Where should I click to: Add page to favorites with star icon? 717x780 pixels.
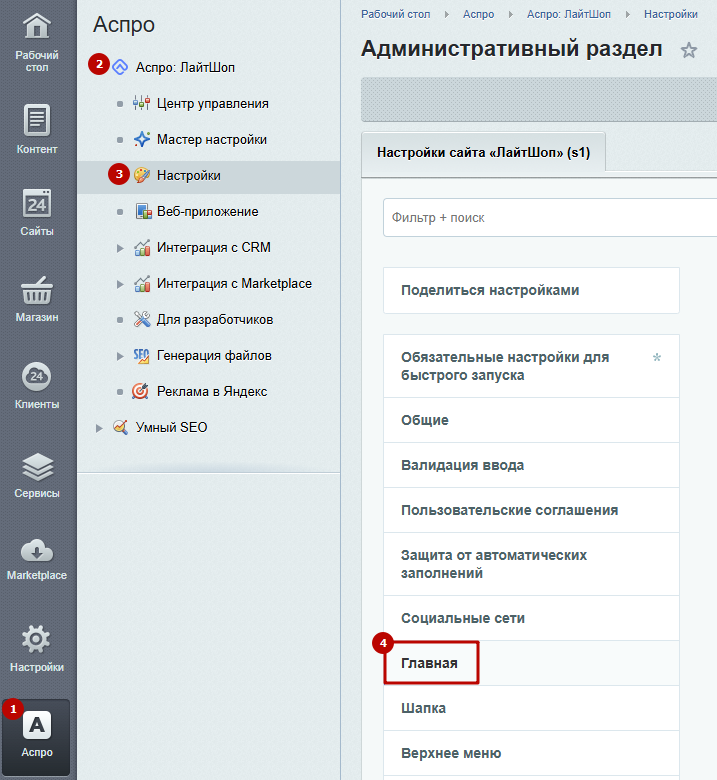(x=688, y=50)
